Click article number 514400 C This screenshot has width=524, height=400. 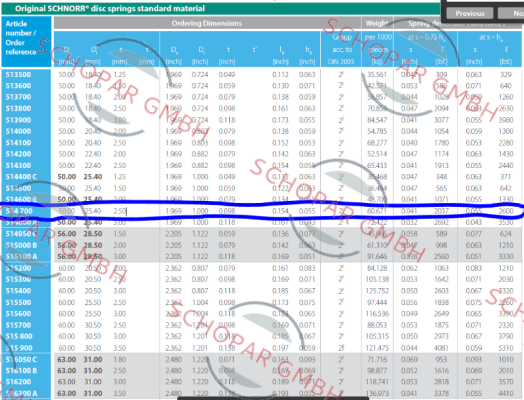21,177
